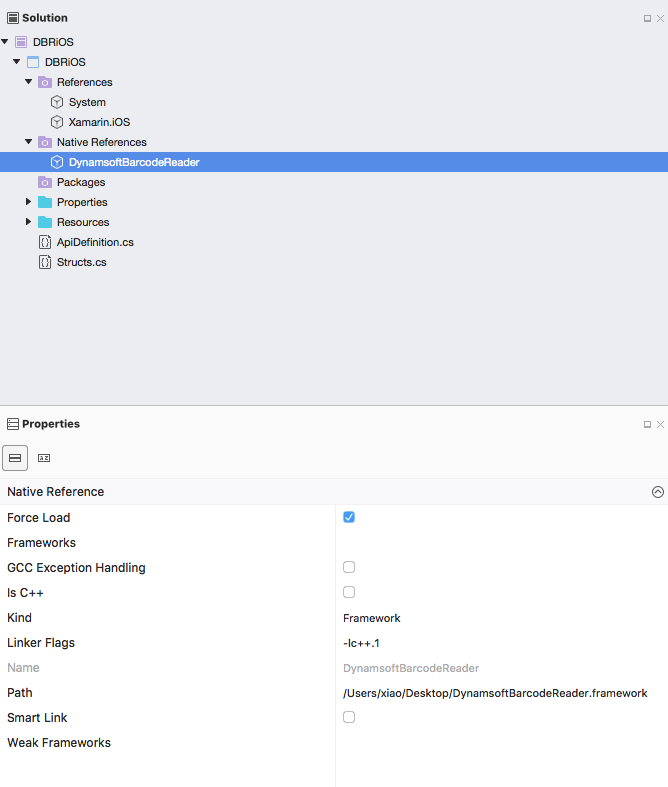This screenshot has width=668, height=787.
Task: Collapse the Native Reference property section
Action: click(657, 492)
